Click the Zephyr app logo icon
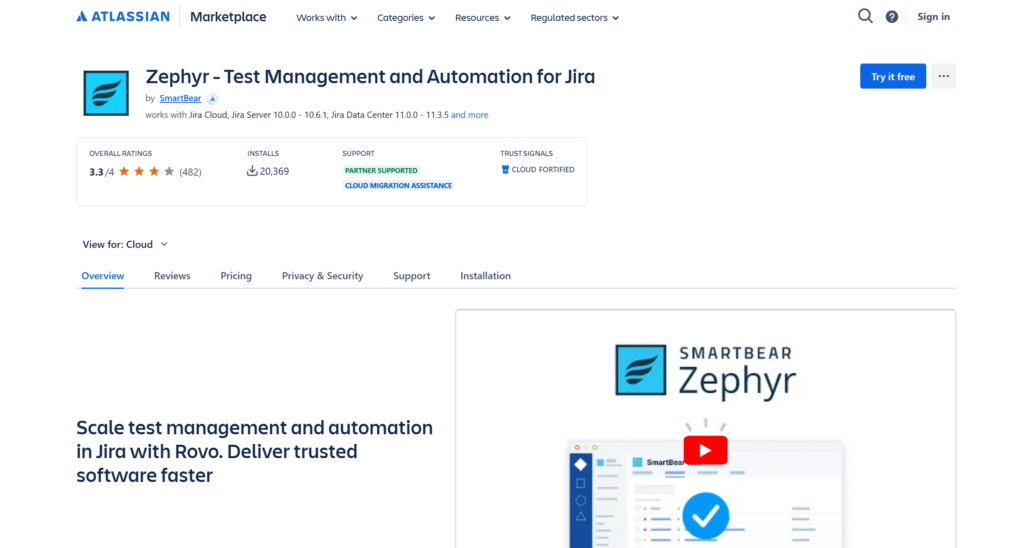Image resolution: width=1024 pixels, height=548 pixels. [106, 93]
